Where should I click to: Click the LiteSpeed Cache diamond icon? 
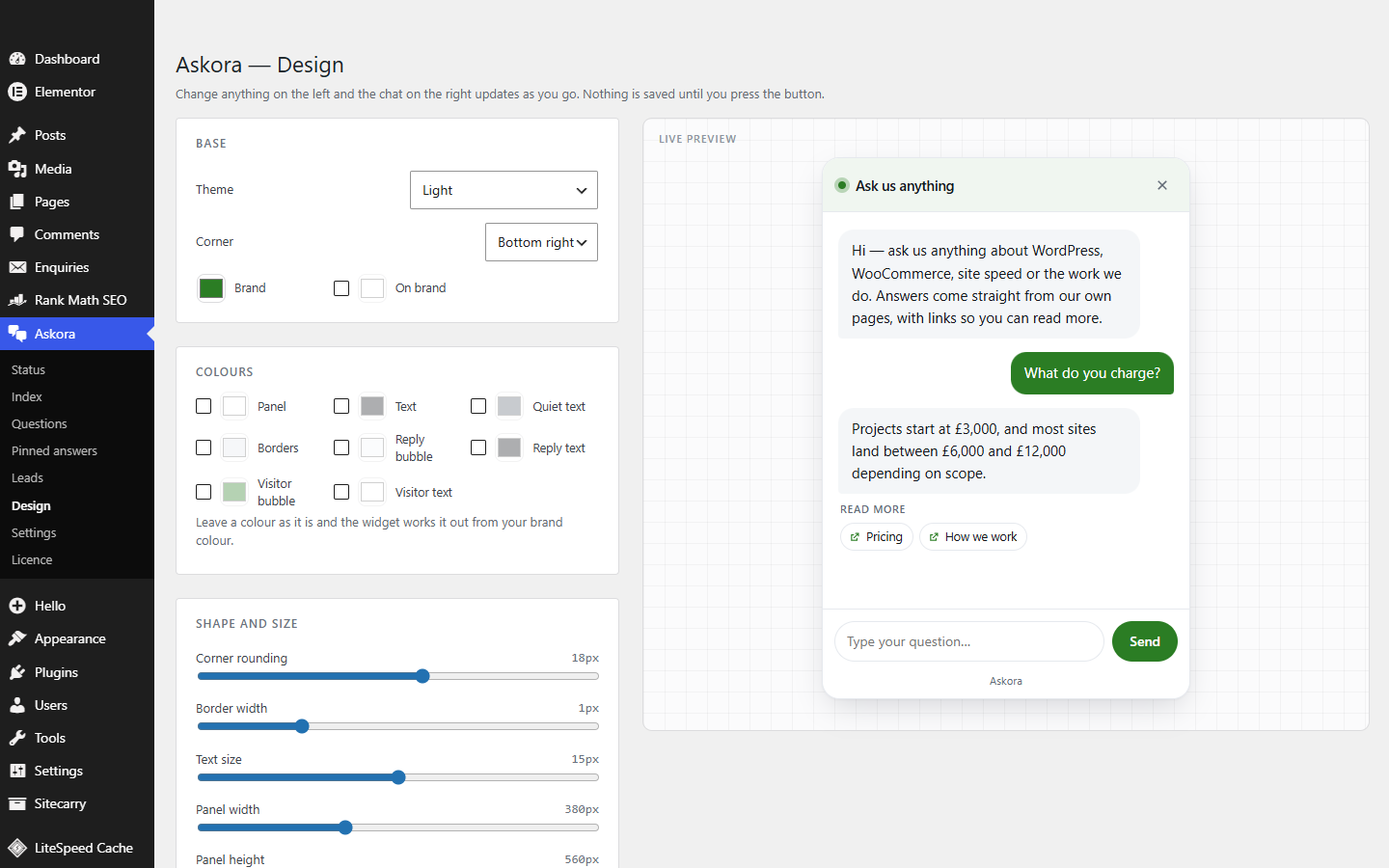[x=17, y=848]
